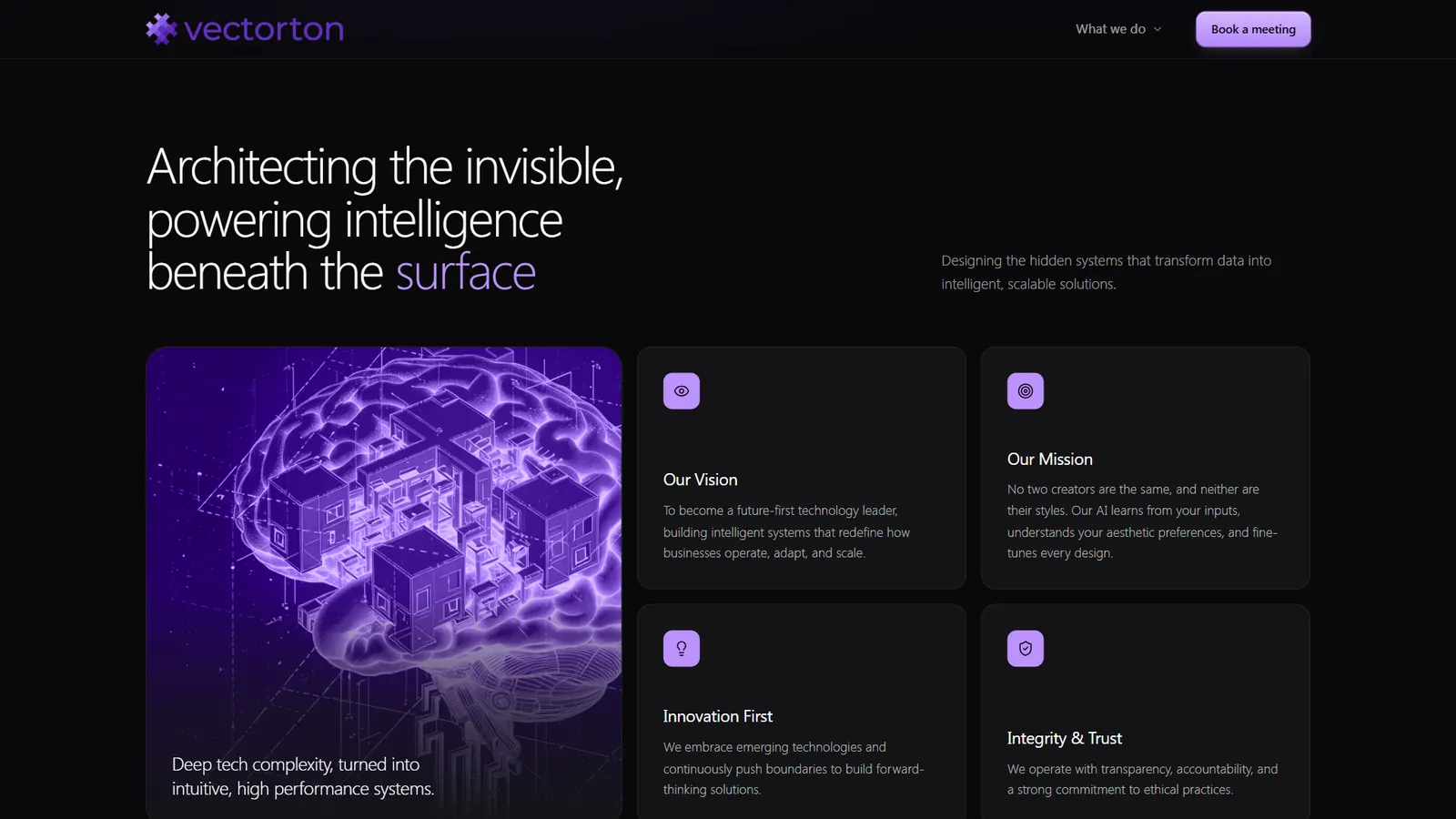Click 'We embrace emerging technologies' paragraph
1456x819 pixels.
click(794, 768)
